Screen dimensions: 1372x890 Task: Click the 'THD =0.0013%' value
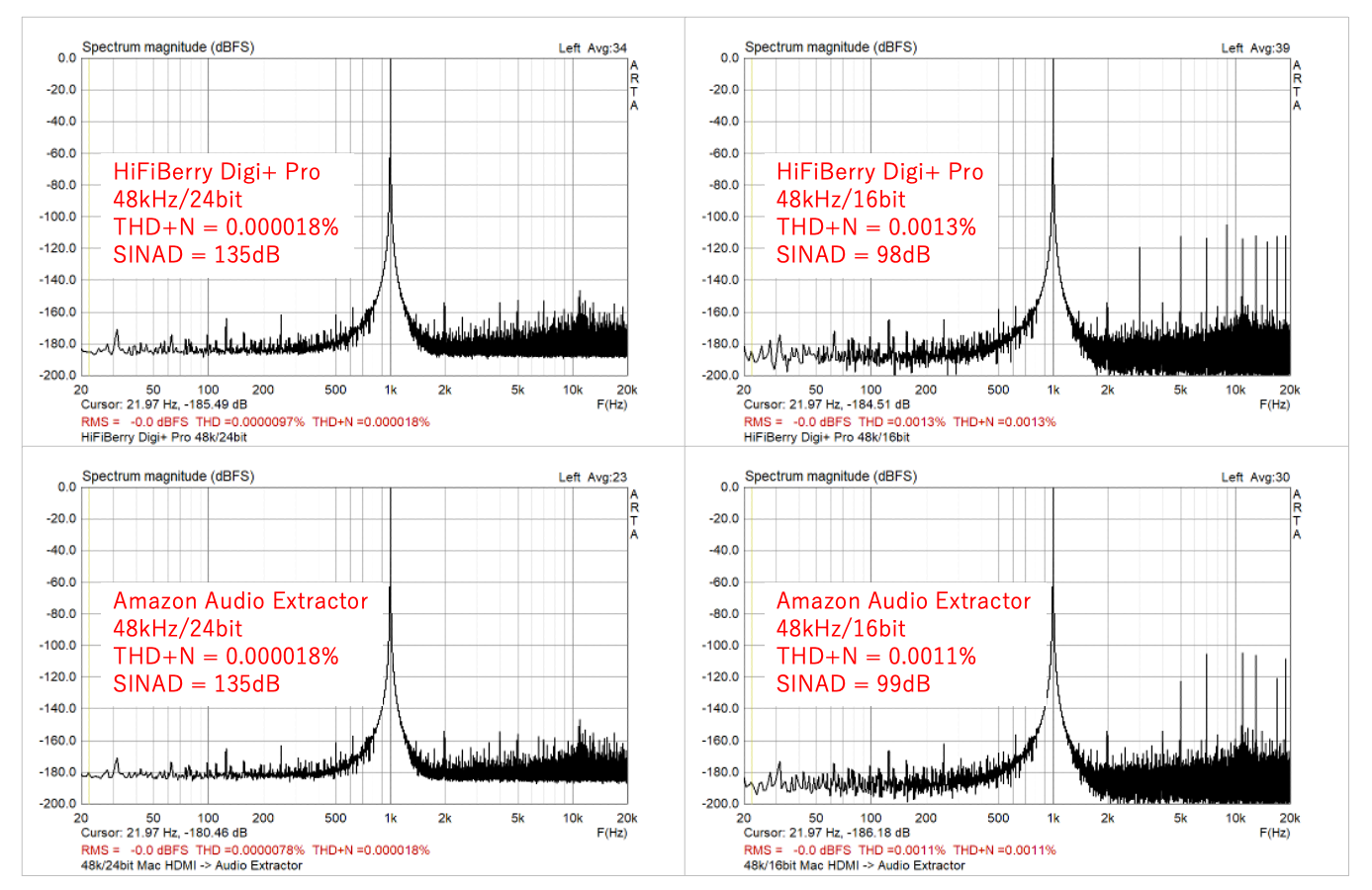(x=902, y=421)
